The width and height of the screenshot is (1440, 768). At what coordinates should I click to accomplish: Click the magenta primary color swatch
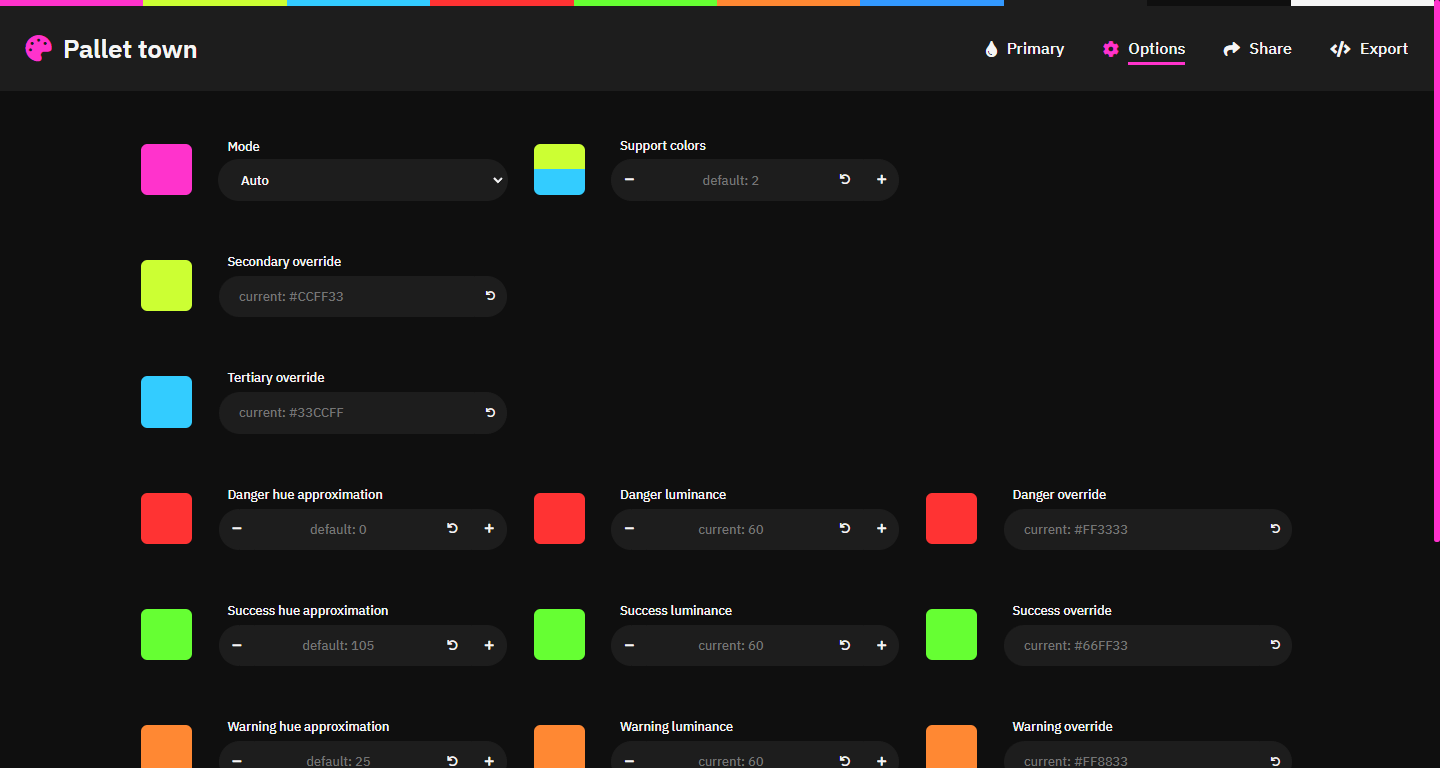[166, 169]
